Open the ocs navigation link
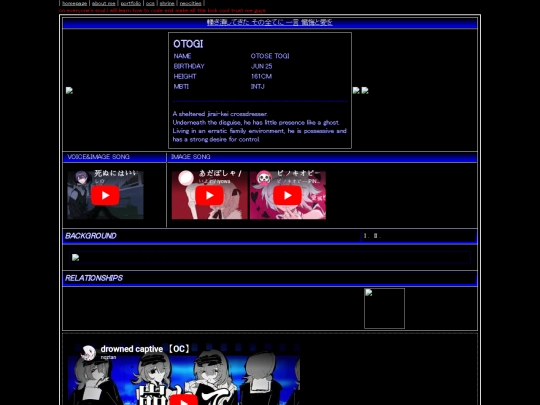 (x=150, y=3)
